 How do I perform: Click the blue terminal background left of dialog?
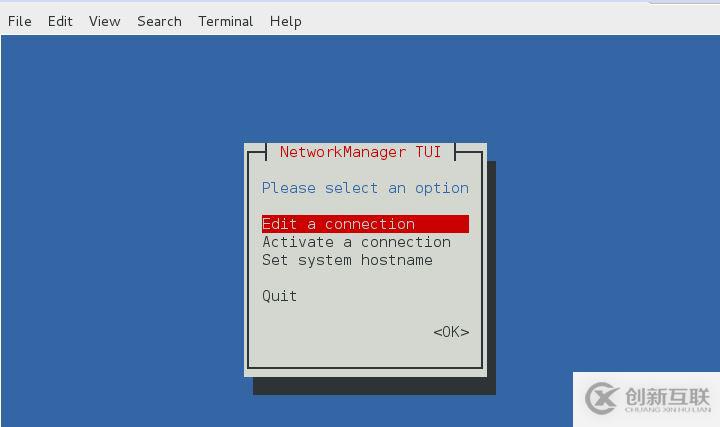pyautogui.click(x=120, y=250)
